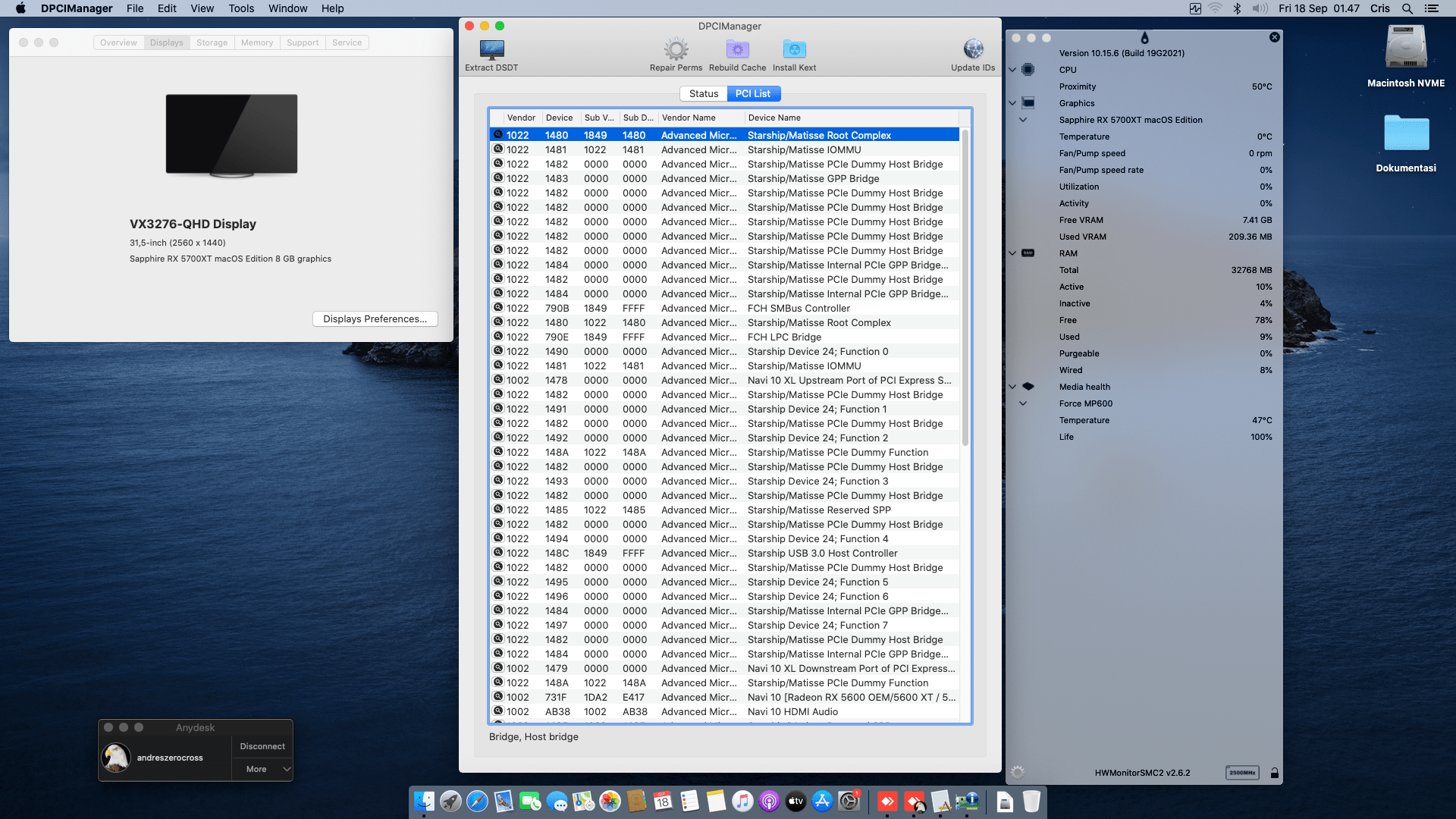Viewport: 1456px width, 819px height.
Task: Select the FCH SMBus Controller row
Action: tap(725, 308)
